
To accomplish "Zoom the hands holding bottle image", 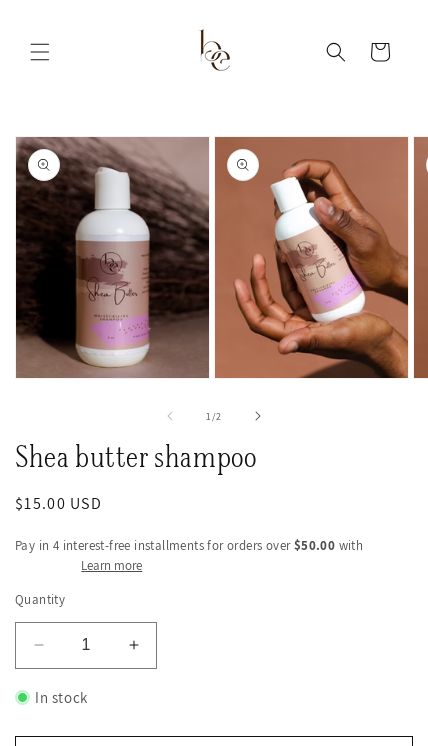I will tap(243, 165).
